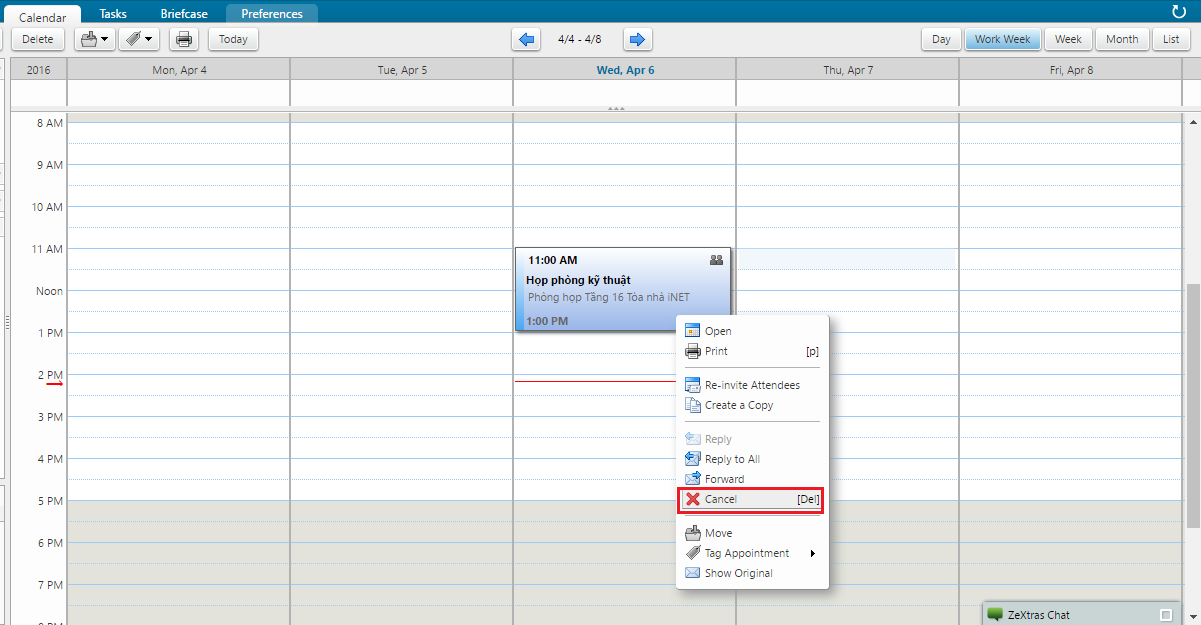Expand the Tag Appointment submenu
This screenshot has width=1201, height=625.
[x=753, y=553]
